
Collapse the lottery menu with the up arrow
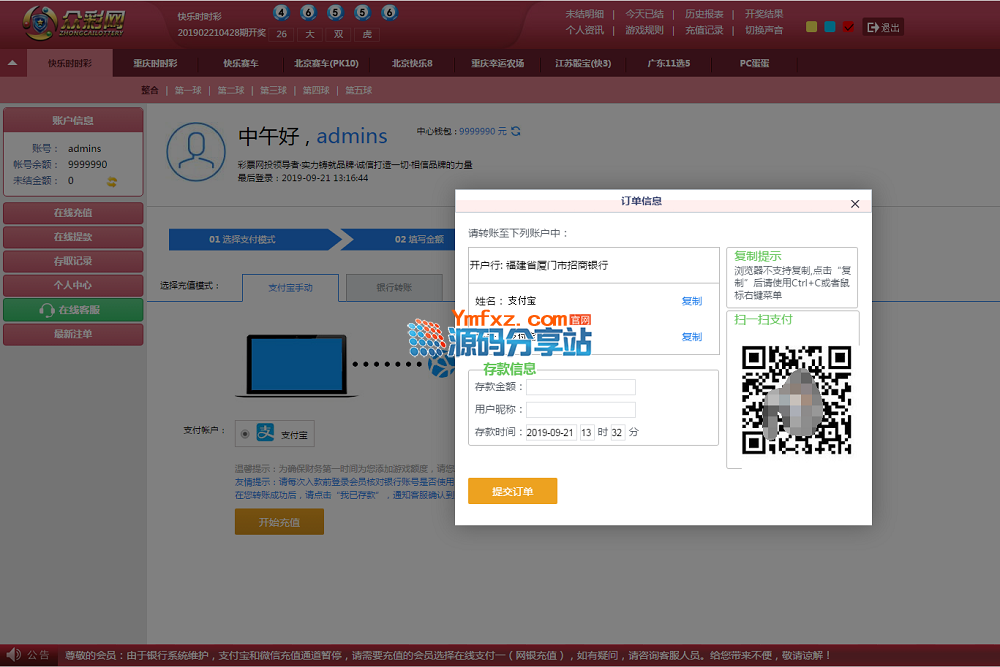[12, 63]
